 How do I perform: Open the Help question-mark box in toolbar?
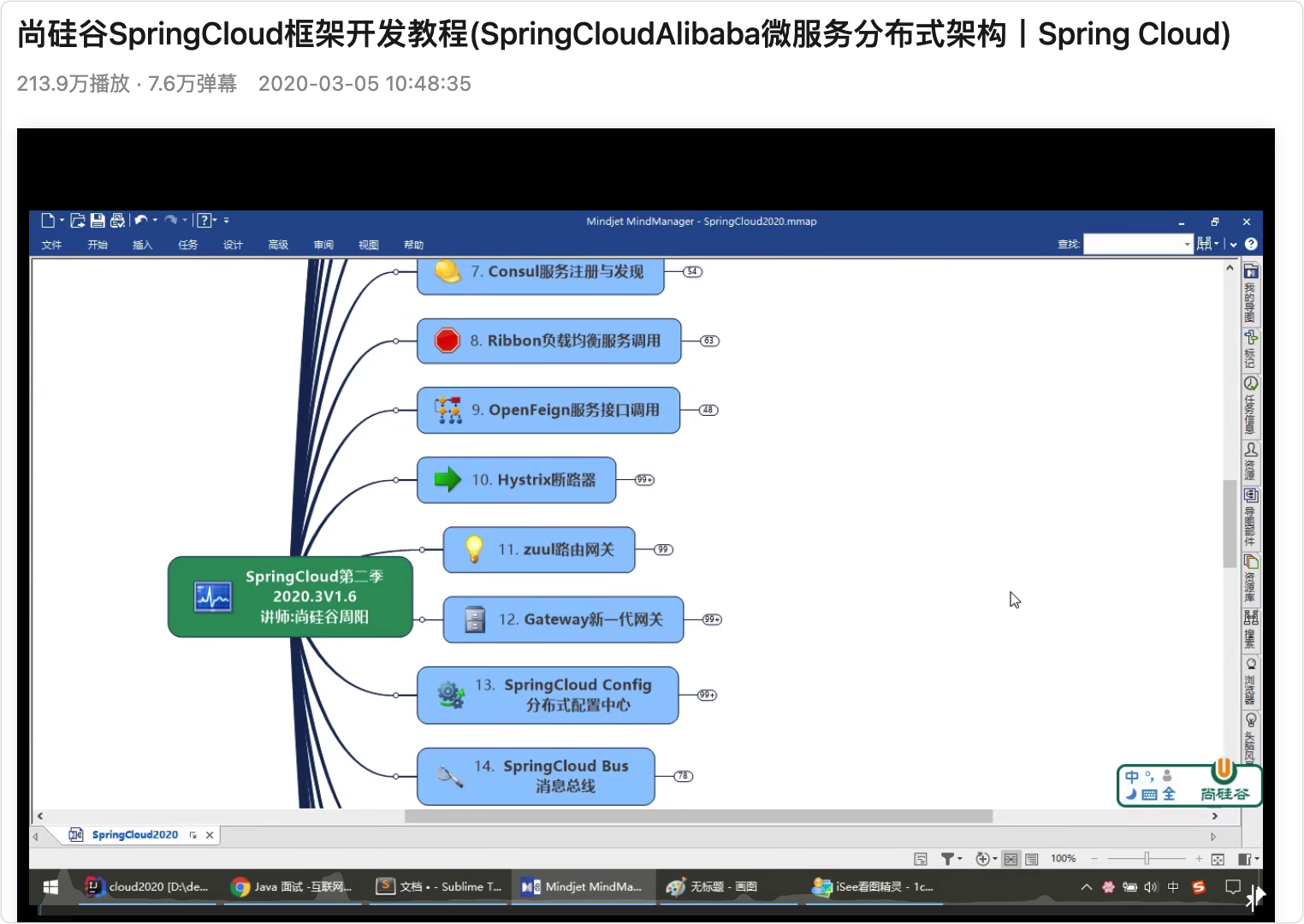pos(204,221)
